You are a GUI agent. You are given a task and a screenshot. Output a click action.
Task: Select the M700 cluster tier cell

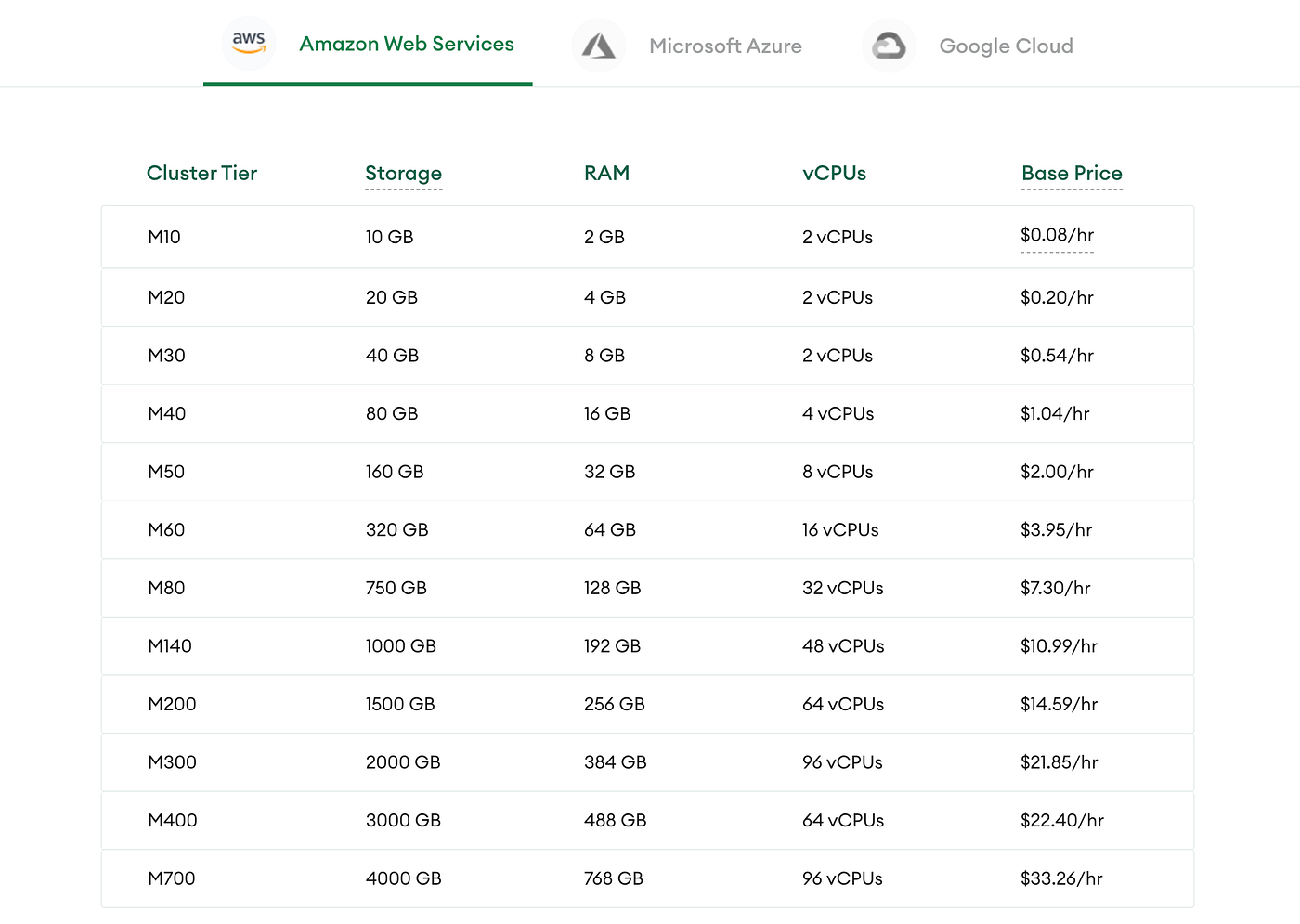click(172, 878)
